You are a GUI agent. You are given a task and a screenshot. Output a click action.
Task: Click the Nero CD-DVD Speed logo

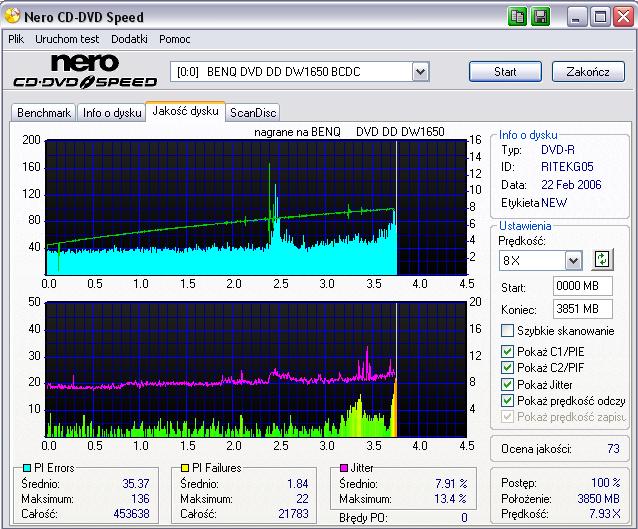point(85,72)
